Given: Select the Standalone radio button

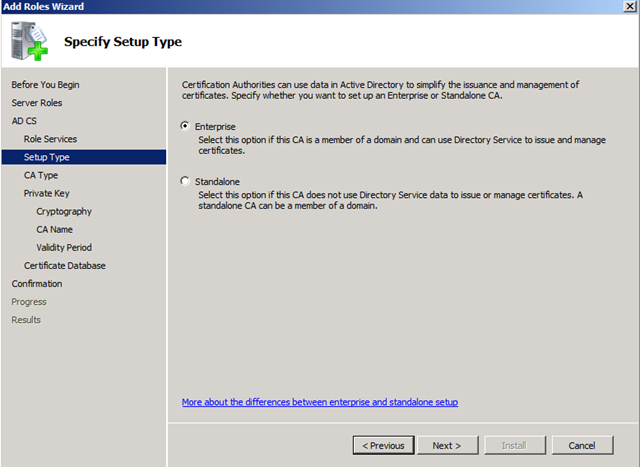Looking at the screenshot, I should 185,181.
